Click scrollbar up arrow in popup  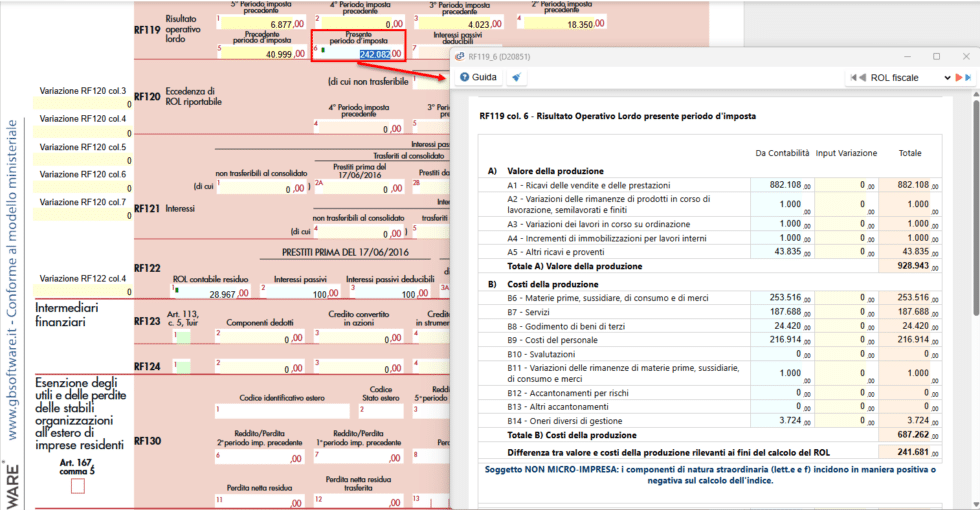[975, 94]
